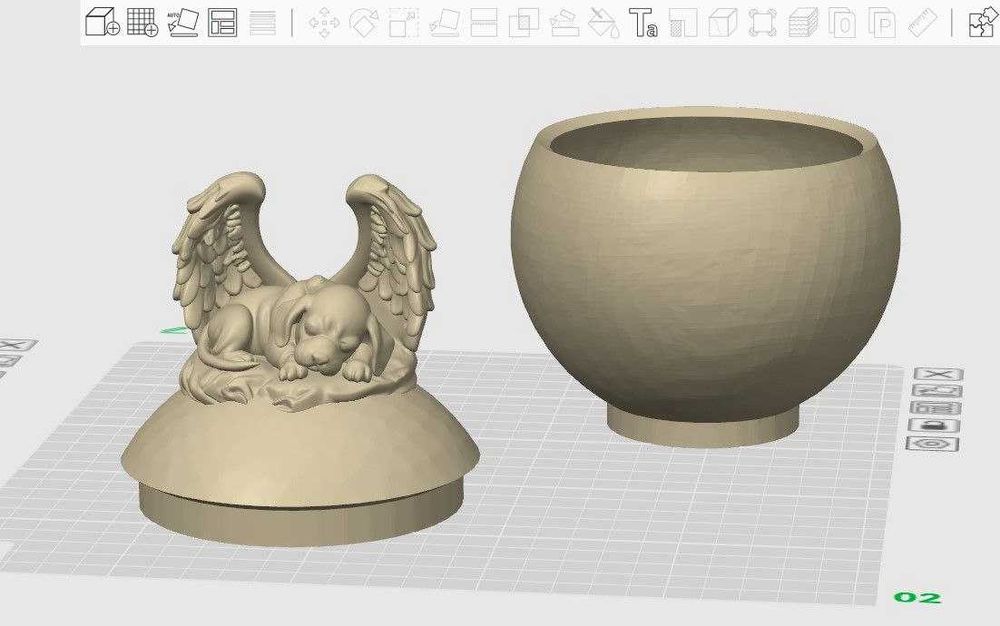The image size is (1000, 626).
Task: Select the Rotate tool
Action: [364, 22]
